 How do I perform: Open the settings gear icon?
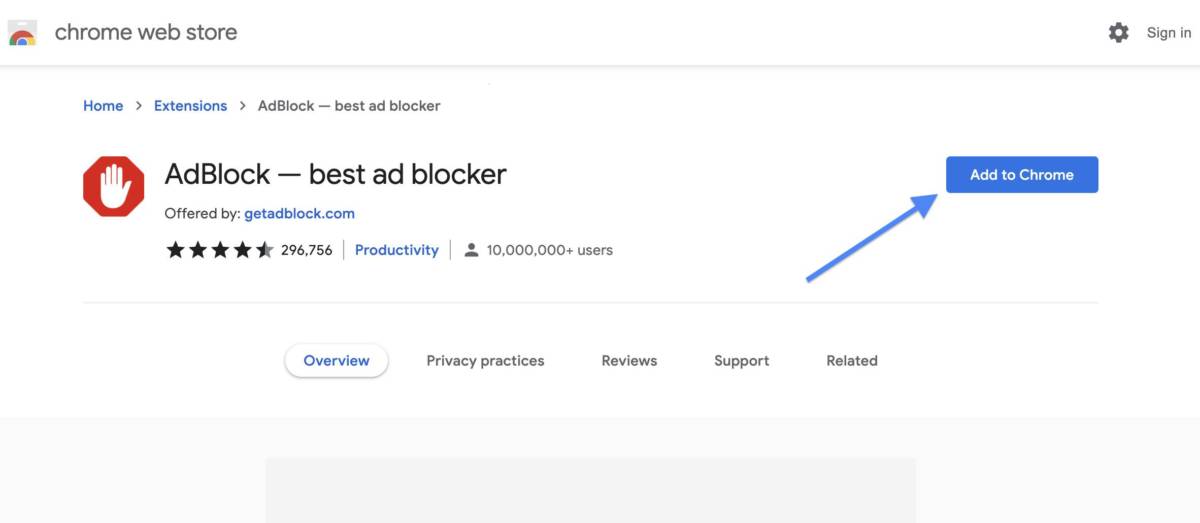[1119, 33]
